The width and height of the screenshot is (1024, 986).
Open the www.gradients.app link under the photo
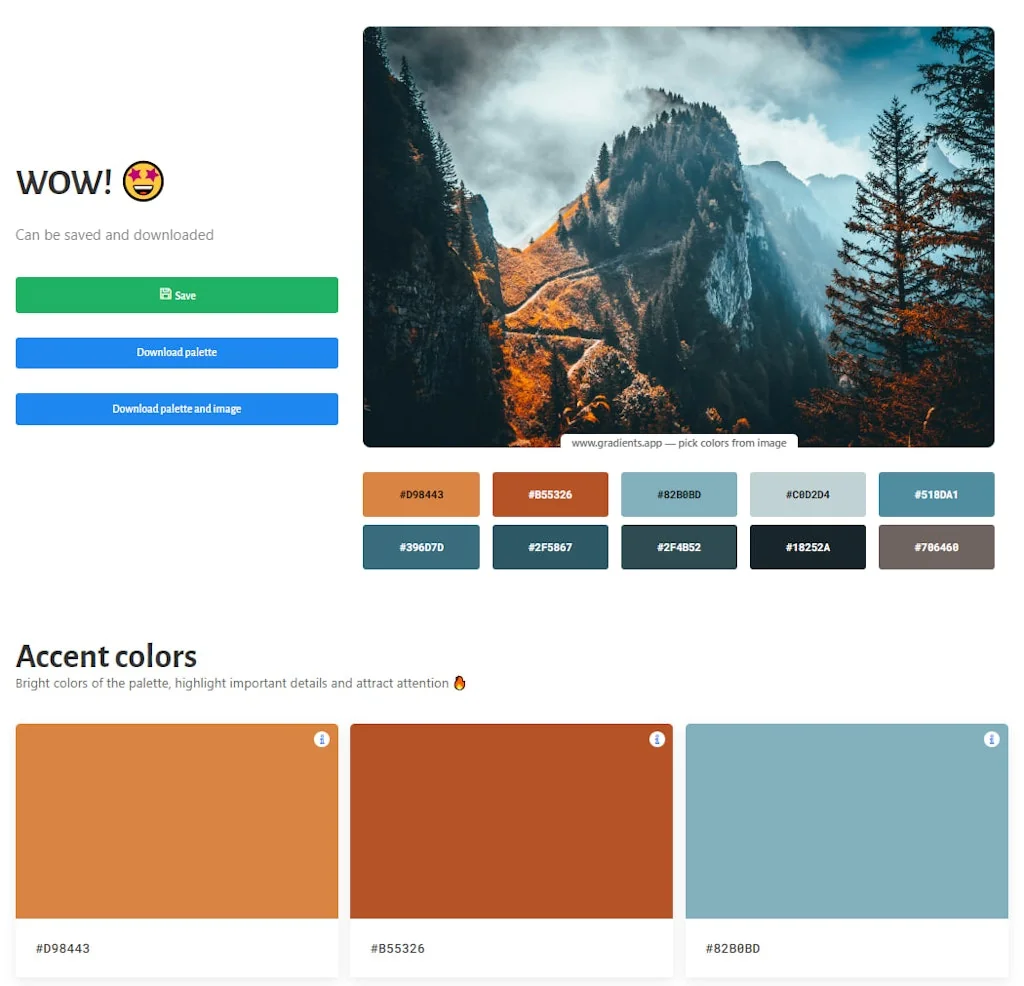(x=678, y=441)
